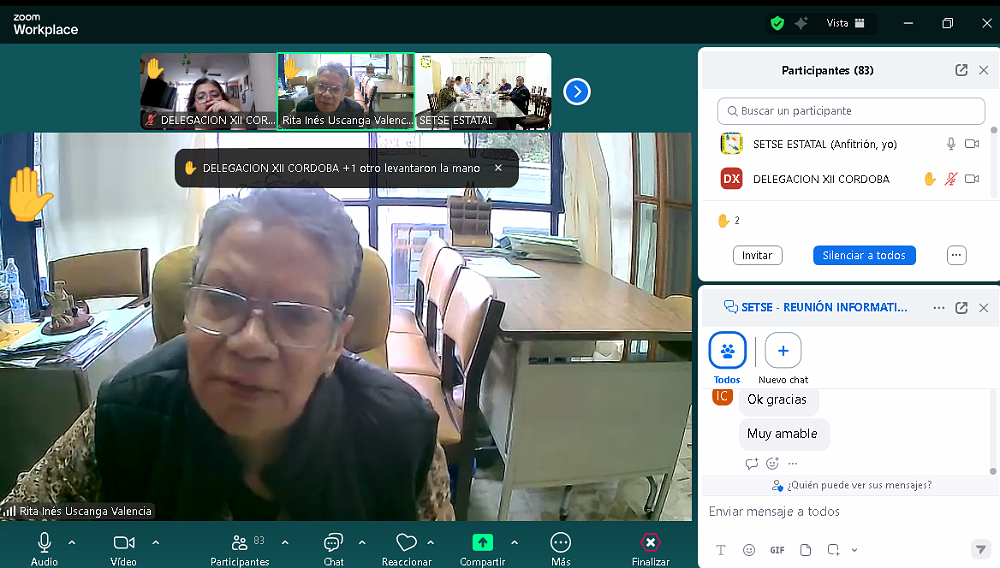This screenshot has height=568, width=1000.
Task: Toggle the Vídeo camera in toolbar
Action: point(124,542)
